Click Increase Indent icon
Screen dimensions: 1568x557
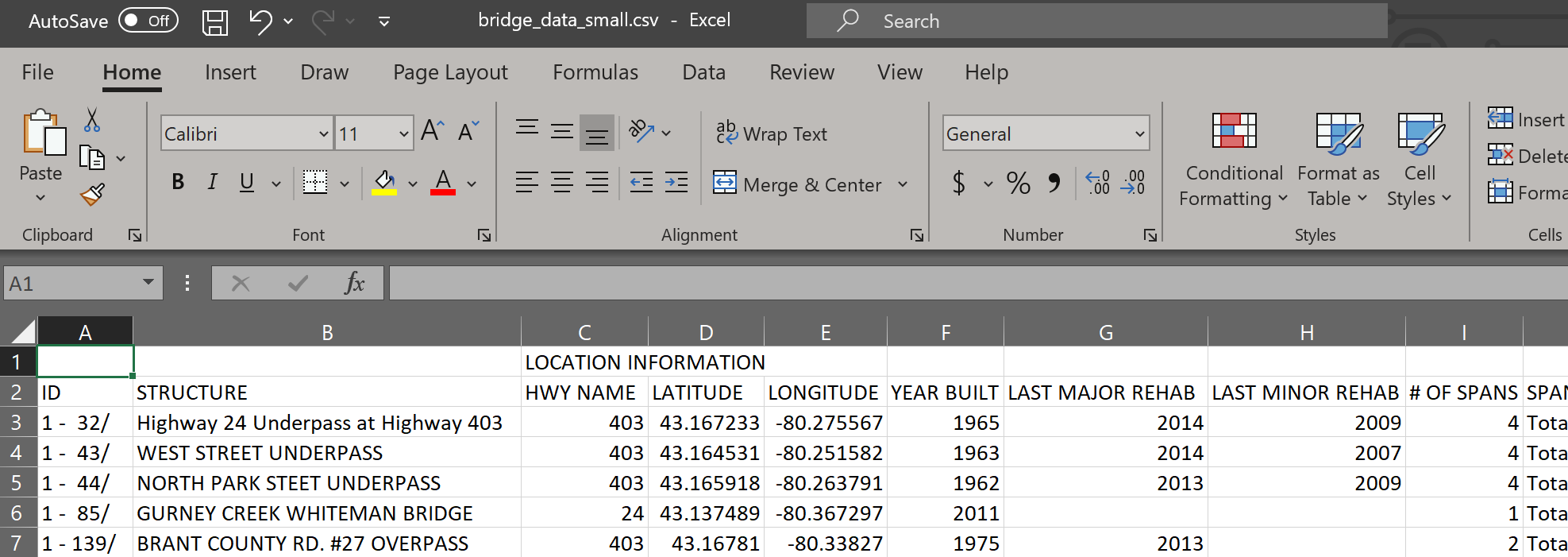coord(676,183)
